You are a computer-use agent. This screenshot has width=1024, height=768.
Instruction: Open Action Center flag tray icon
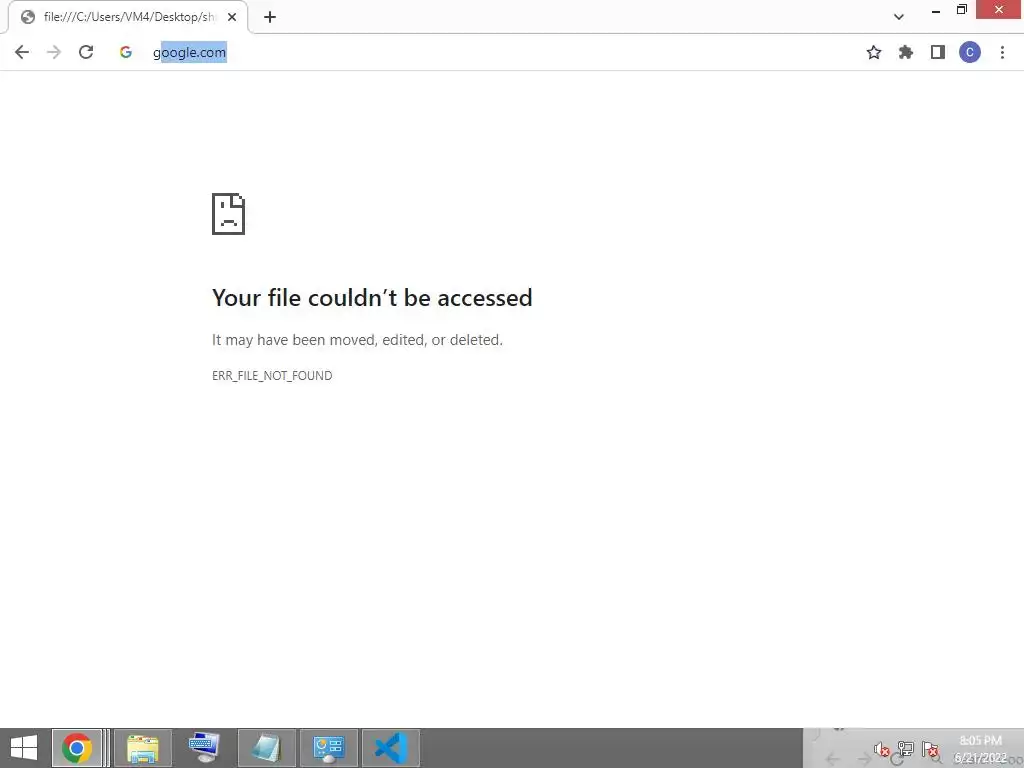[930, 749]
